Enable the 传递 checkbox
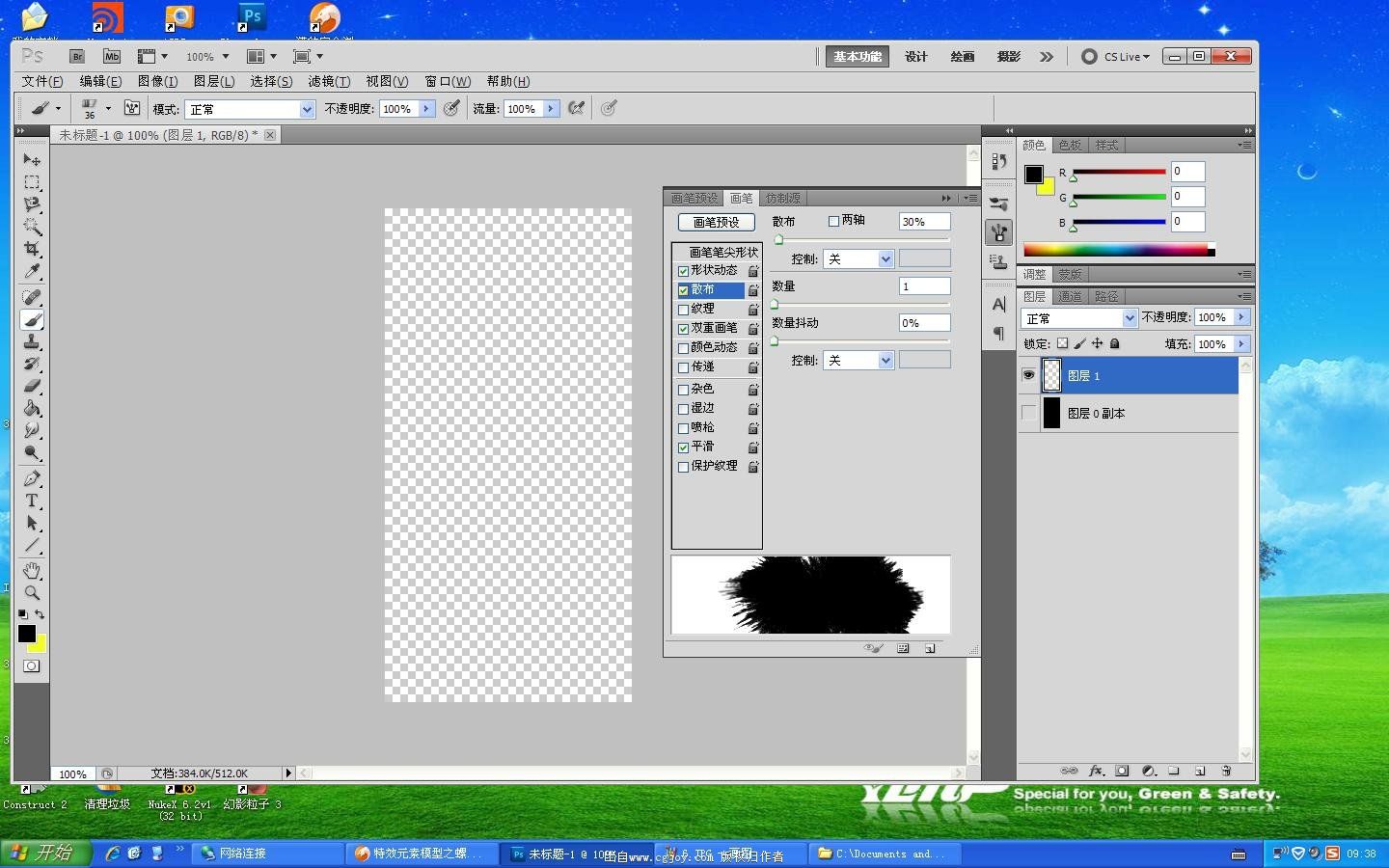 coord(683,367)
